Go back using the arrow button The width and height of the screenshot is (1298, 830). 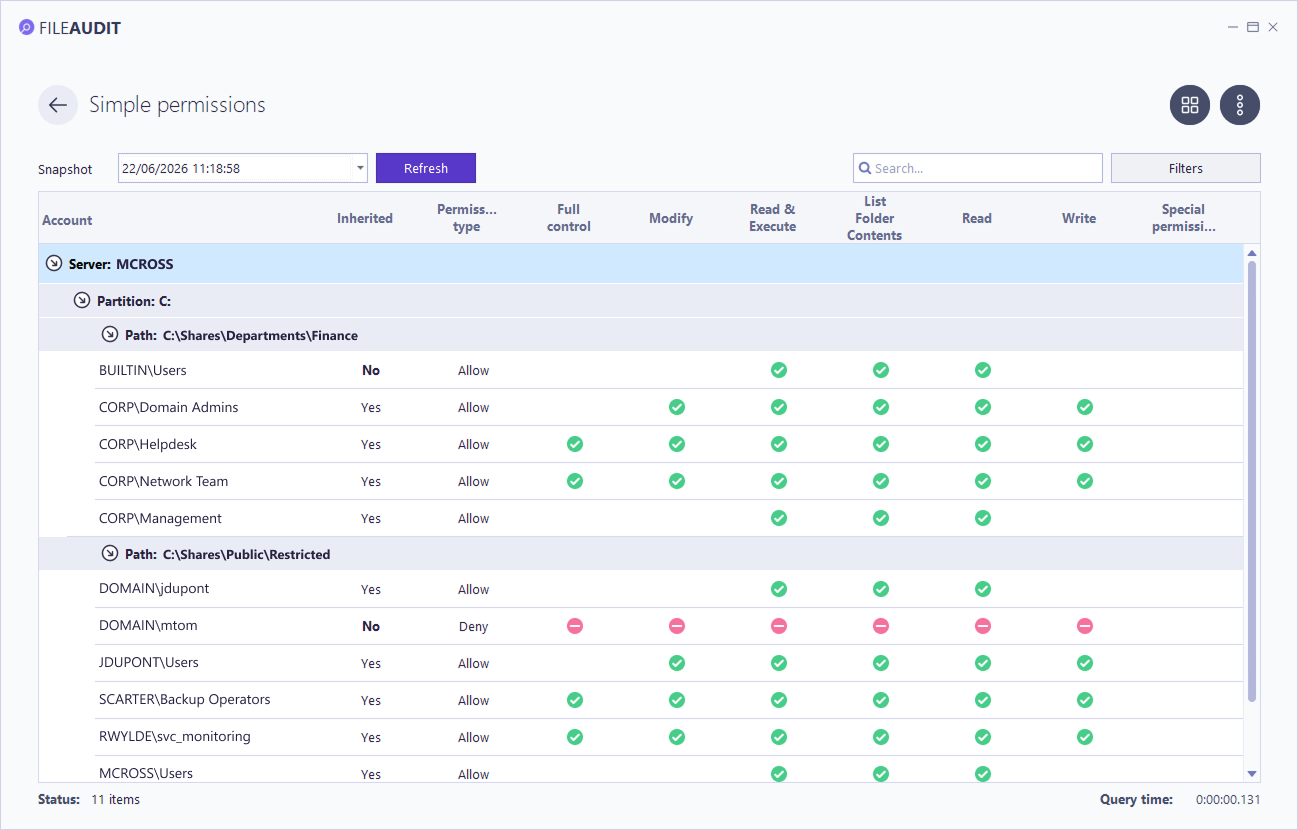coord(58,105)
